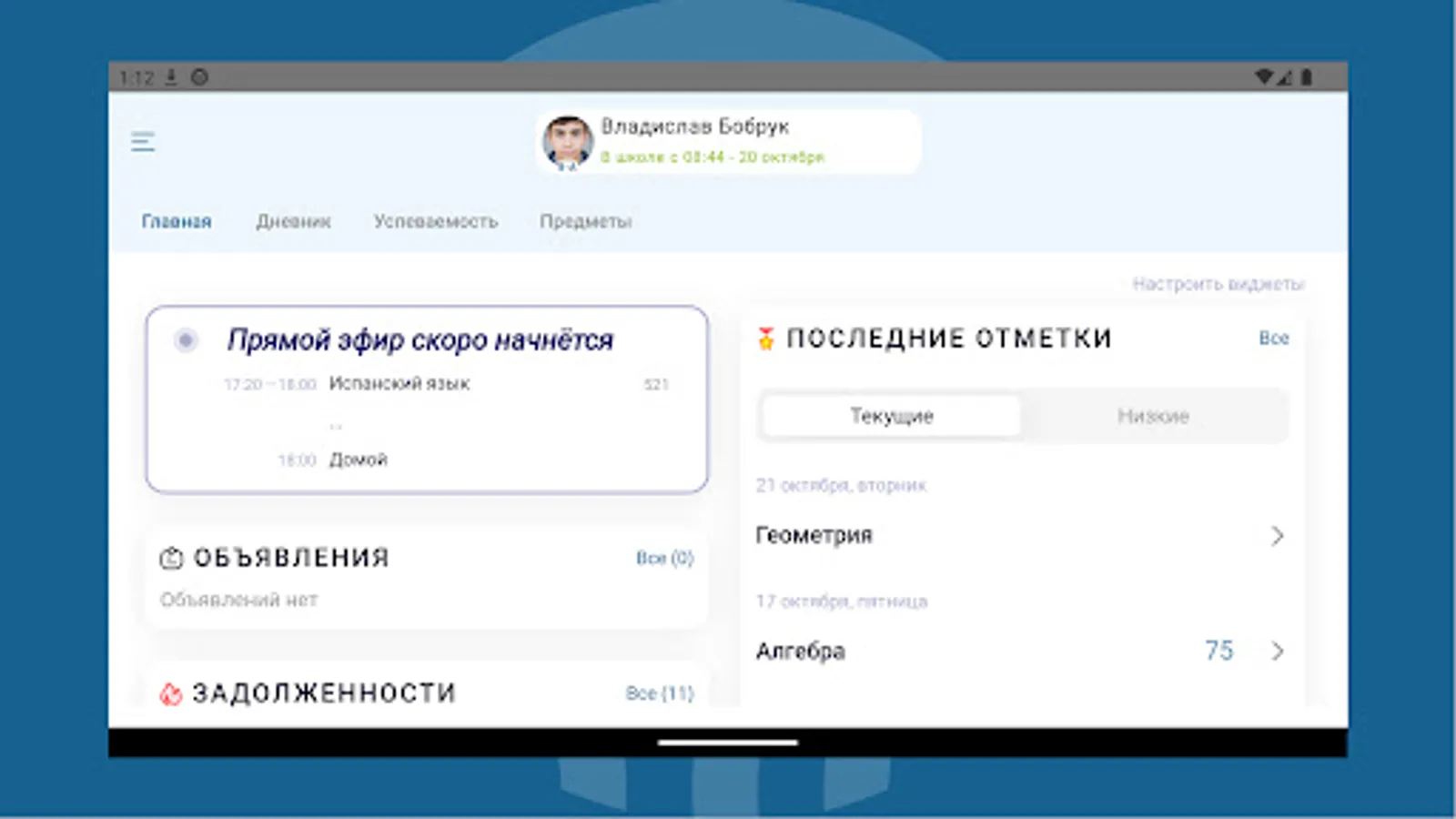Viewport: 1456px width, 819px height.
Task: Select the Текущие grades filter
Action: [891, 415]
